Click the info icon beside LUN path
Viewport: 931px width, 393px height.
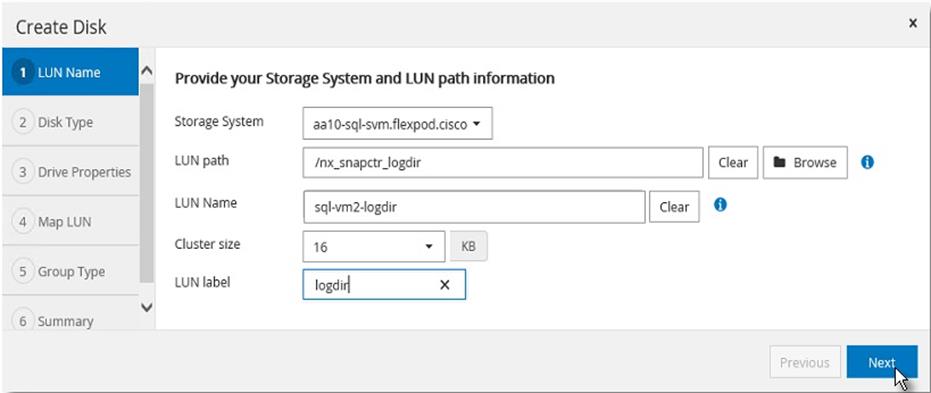coord(867,163)
